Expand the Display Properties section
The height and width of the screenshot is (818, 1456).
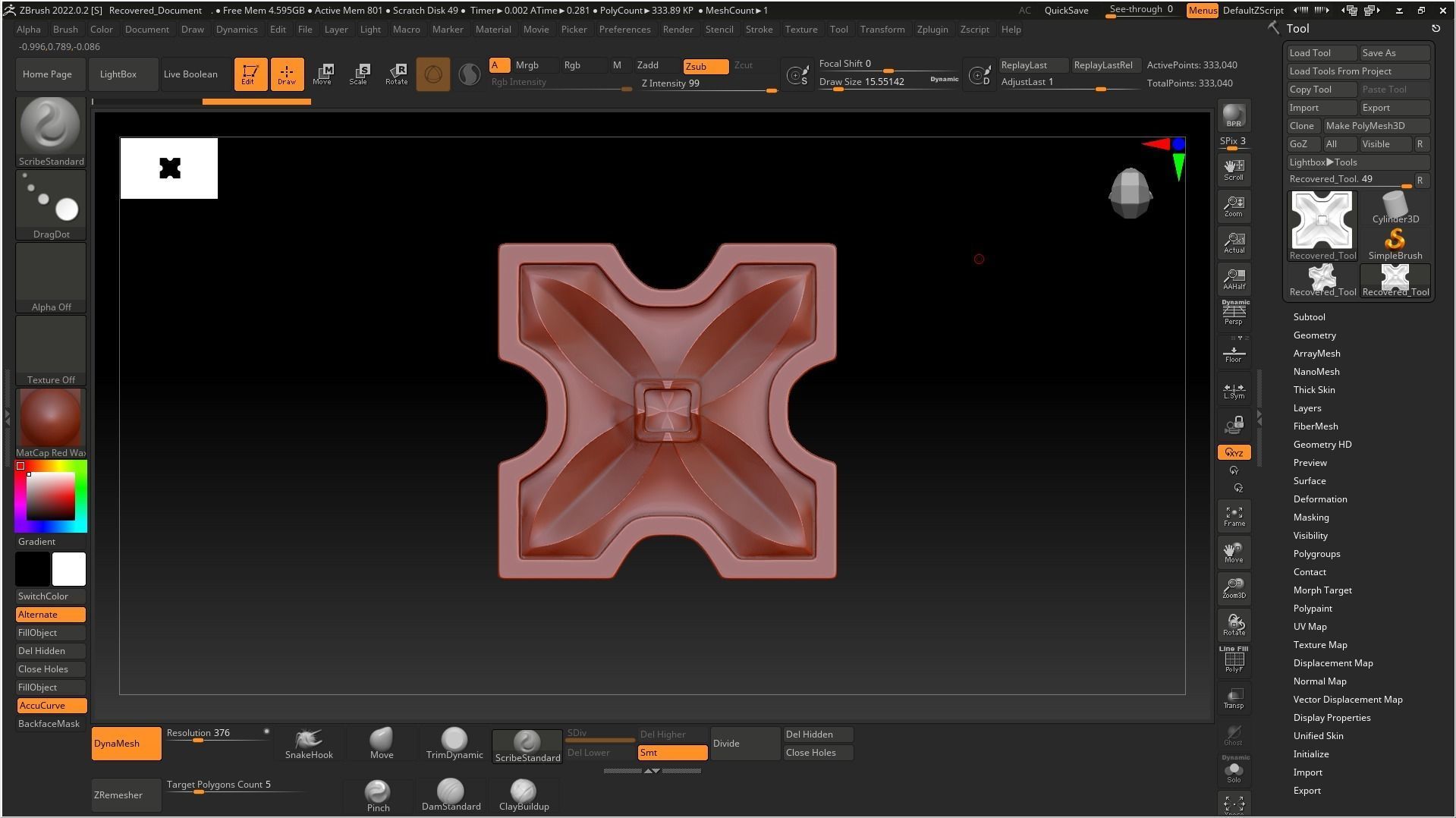1332,718
